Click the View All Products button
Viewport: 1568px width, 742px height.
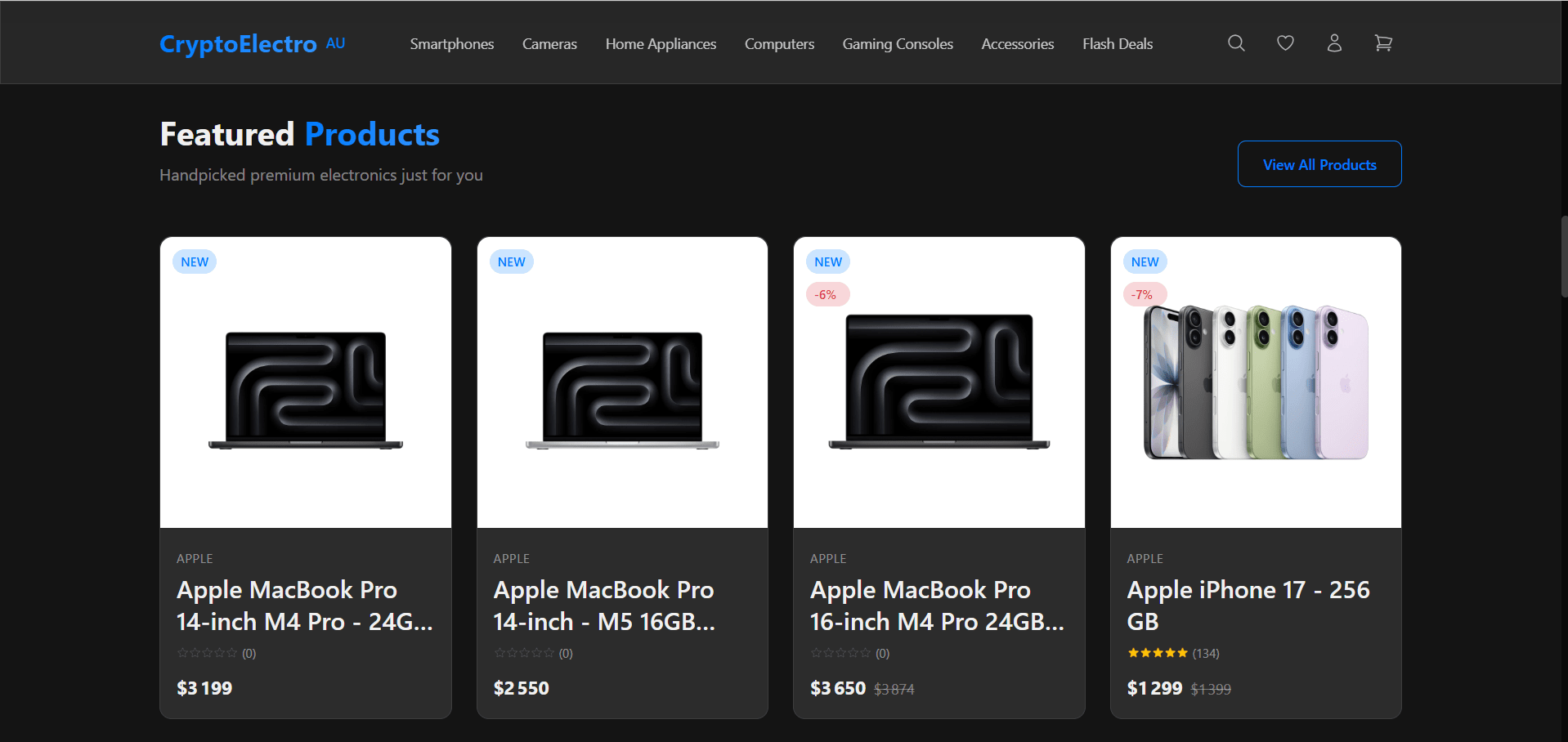[1319, 164]
